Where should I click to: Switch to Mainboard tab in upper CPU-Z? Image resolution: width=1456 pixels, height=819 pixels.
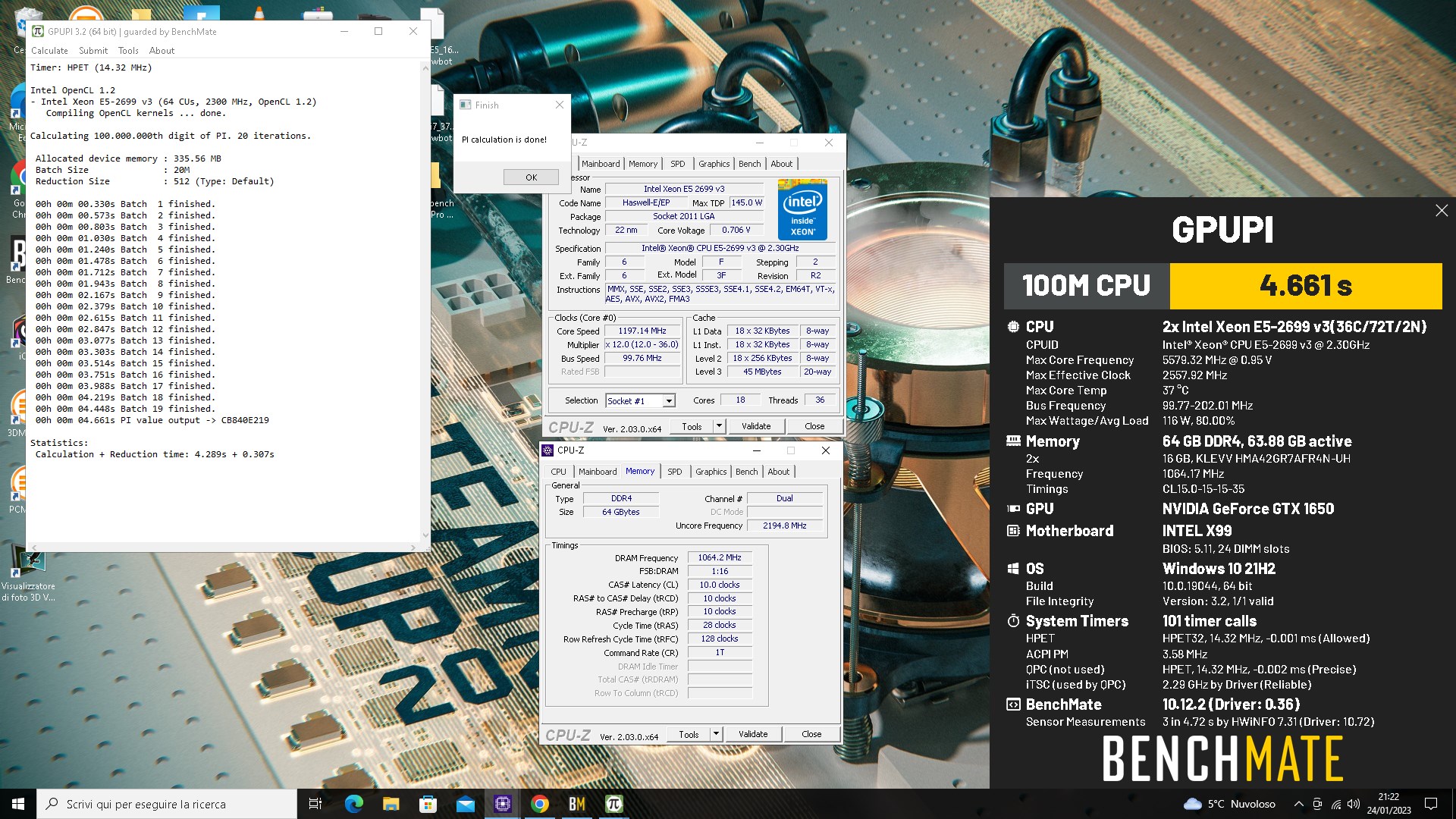click(601, 164)
